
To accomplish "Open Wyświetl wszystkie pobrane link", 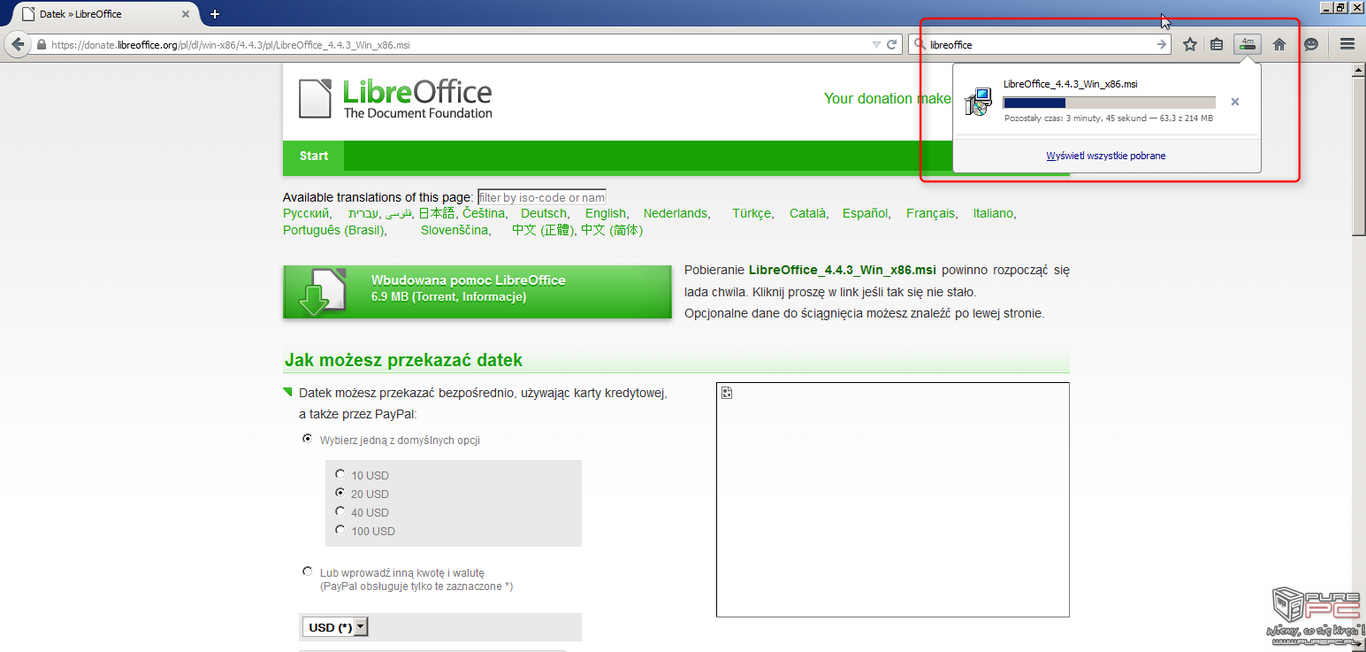I will click(x=1106, y=156).
